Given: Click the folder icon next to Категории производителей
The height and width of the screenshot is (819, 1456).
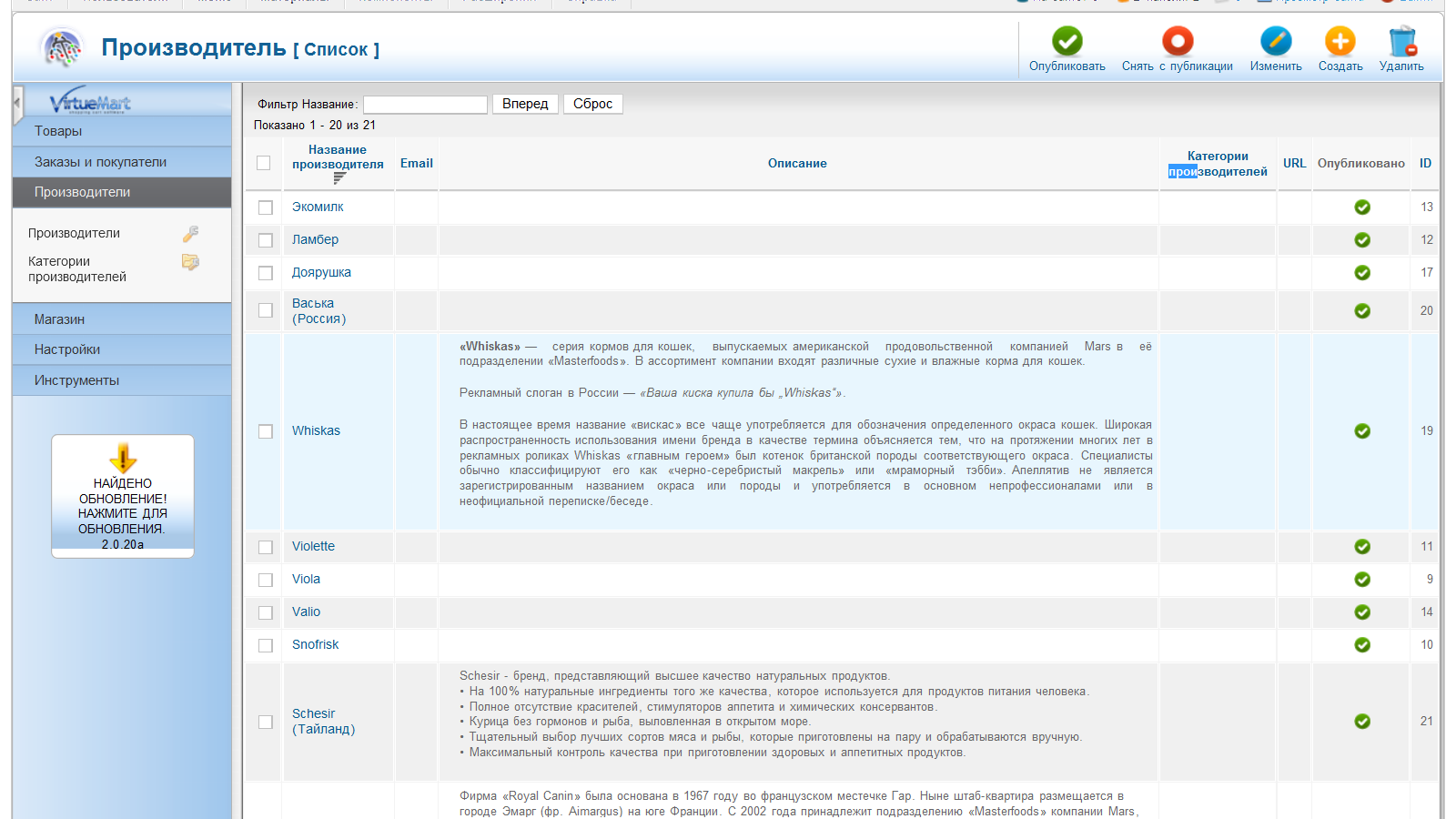Looking at the screenshot, I should (190, 262).
